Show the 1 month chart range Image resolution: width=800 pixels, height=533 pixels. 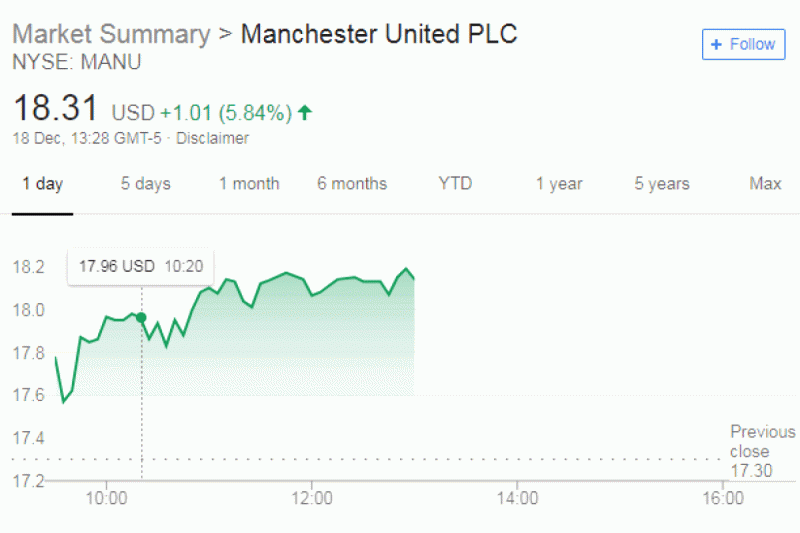coord(249,184)
